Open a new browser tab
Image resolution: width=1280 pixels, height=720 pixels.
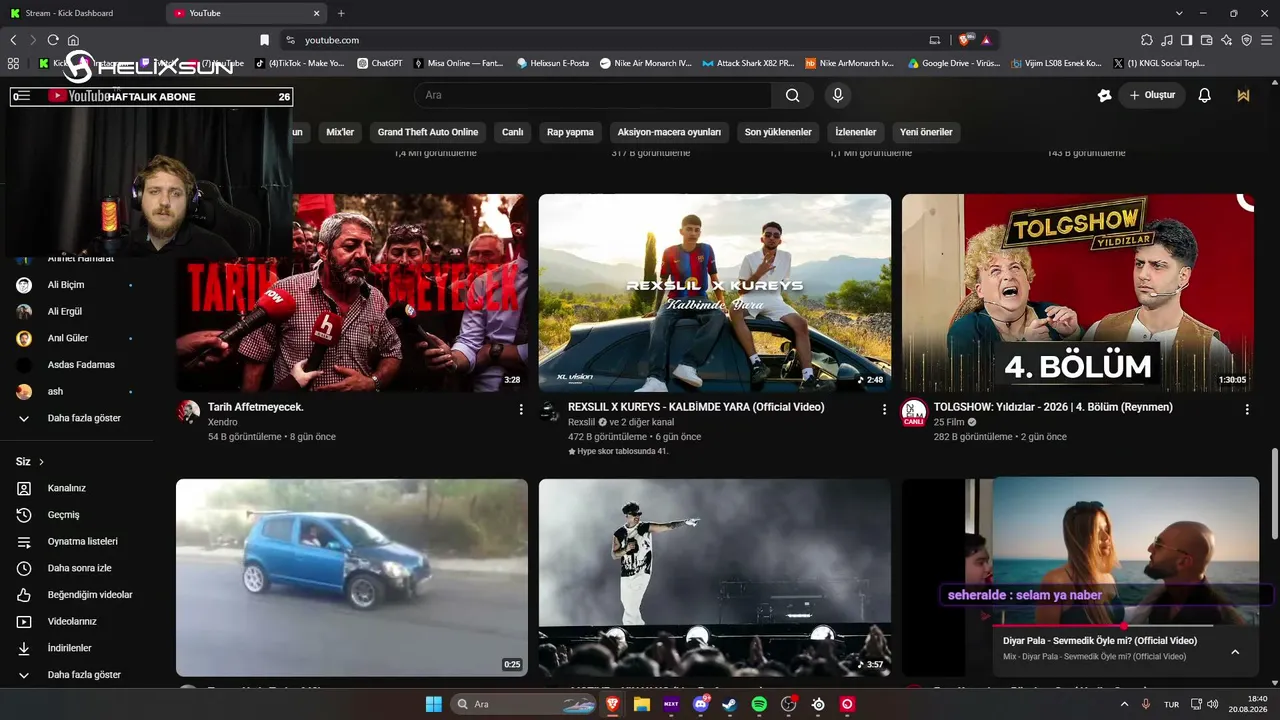[341, 13]
